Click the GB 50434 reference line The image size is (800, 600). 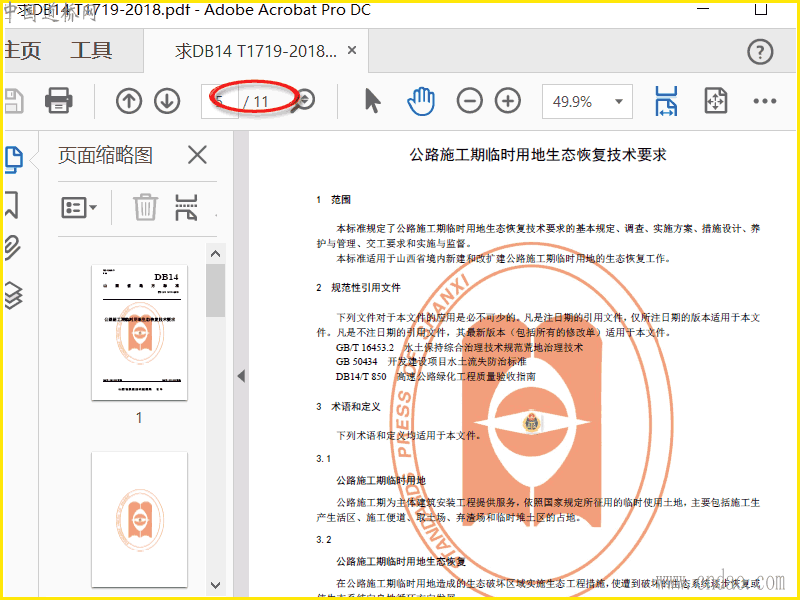(x=431, y=362)
